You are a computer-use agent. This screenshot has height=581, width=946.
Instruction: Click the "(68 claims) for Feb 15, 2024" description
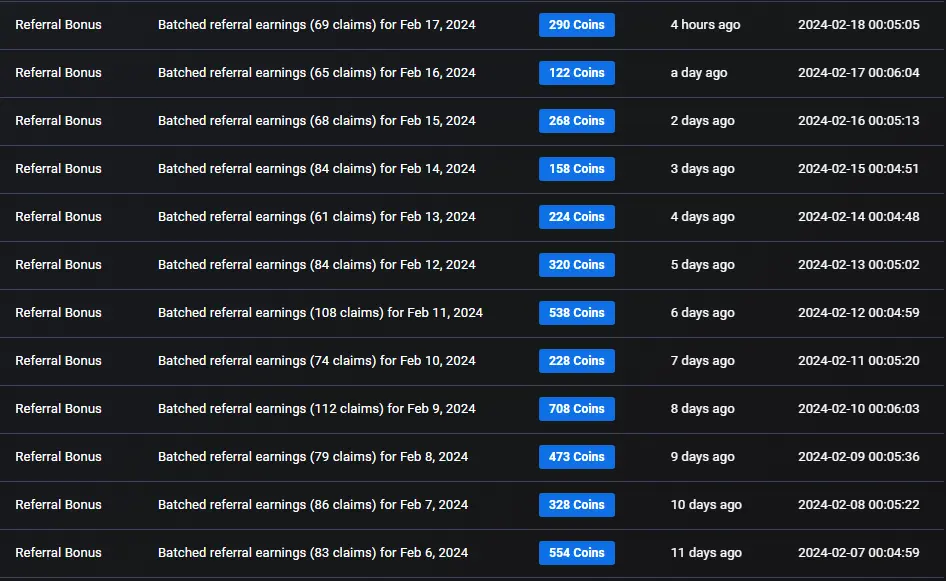pyautogui.click(x=317, y=121)
